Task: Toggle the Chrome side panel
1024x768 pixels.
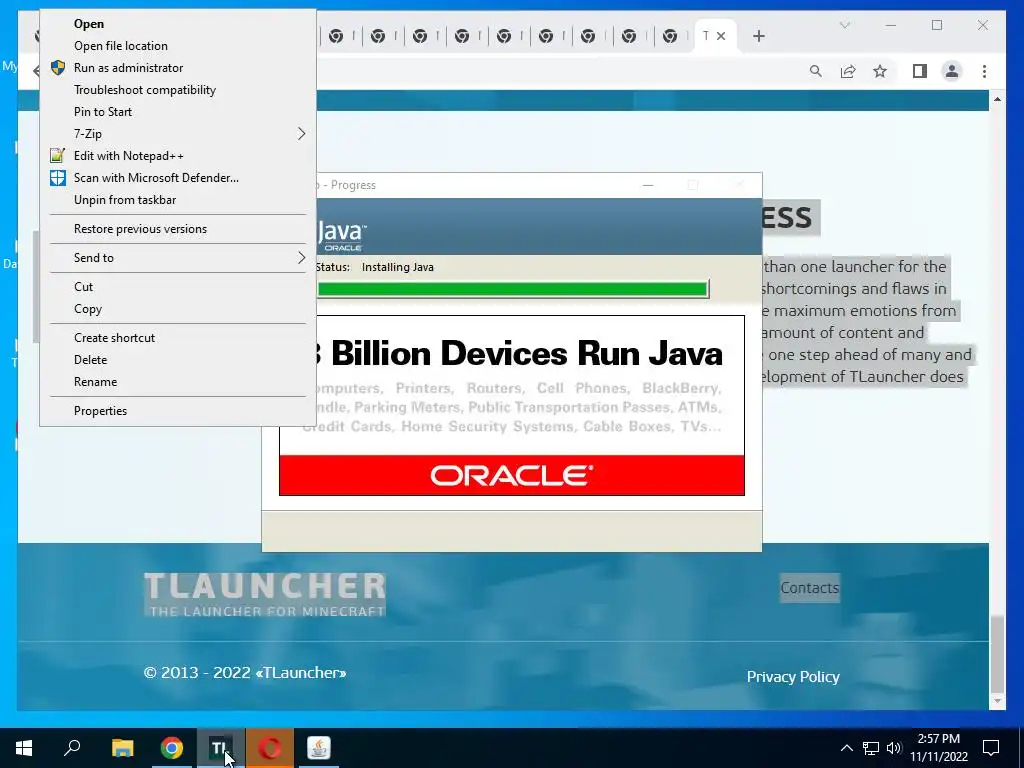Action: (920, 71)
